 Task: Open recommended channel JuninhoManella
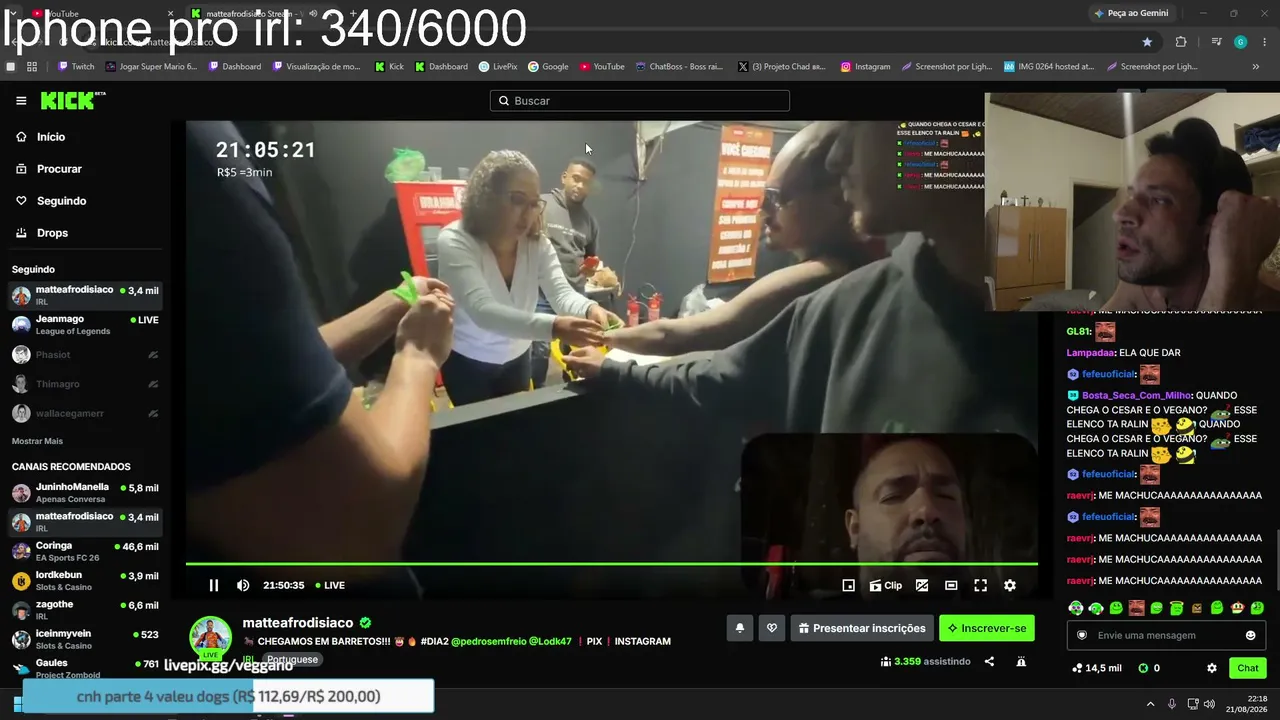point(85,492)
